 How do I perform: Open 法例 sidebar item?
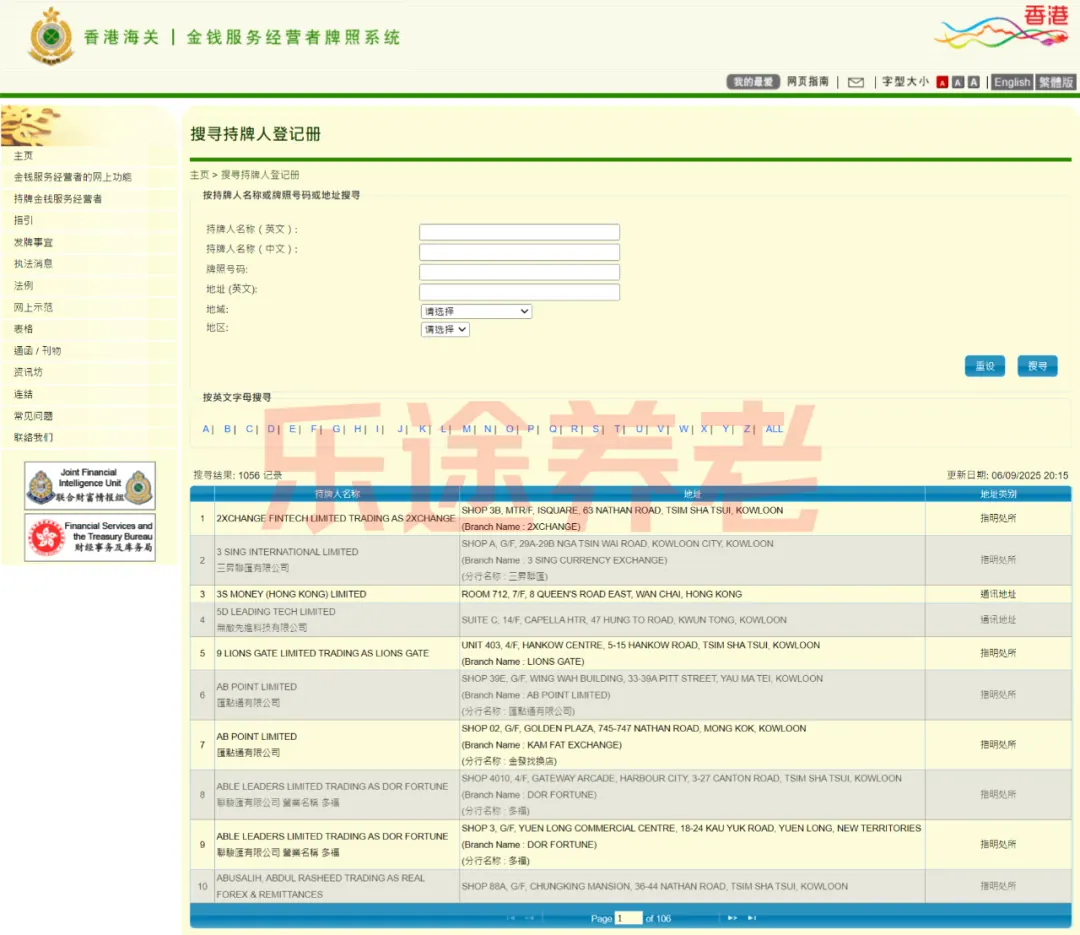[23, 285]
